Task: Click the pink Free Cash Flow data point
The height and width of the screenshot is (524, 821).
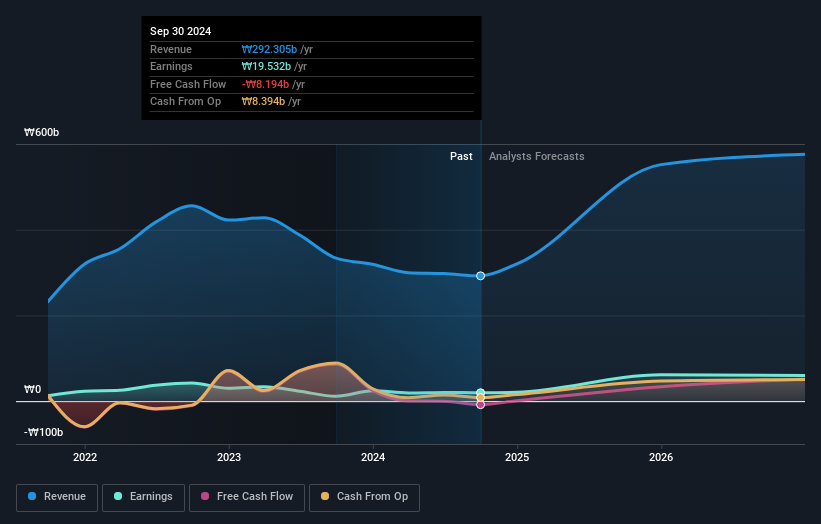Action: [480, 405]
